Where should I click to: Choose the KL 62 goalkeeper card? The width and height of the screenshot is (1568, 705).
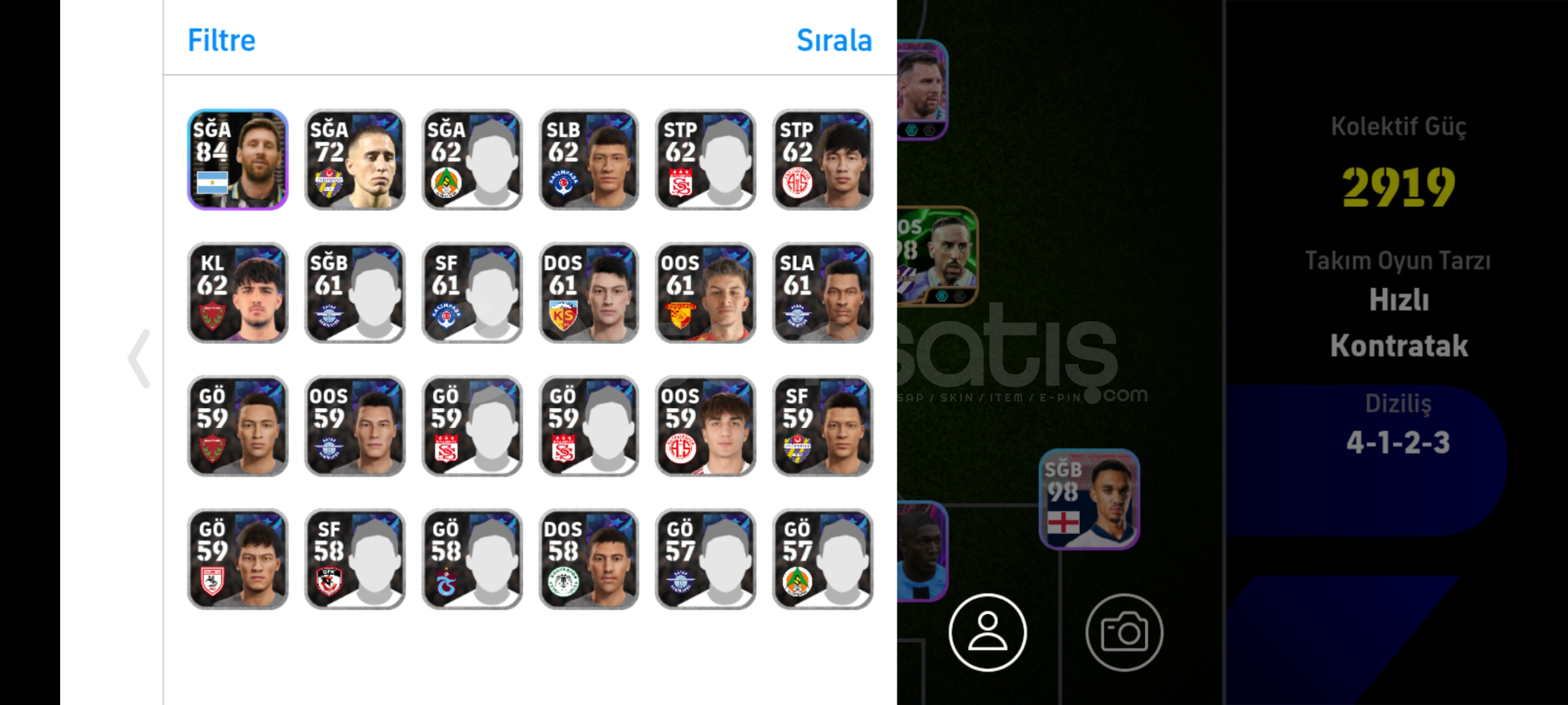pos(238,292)
